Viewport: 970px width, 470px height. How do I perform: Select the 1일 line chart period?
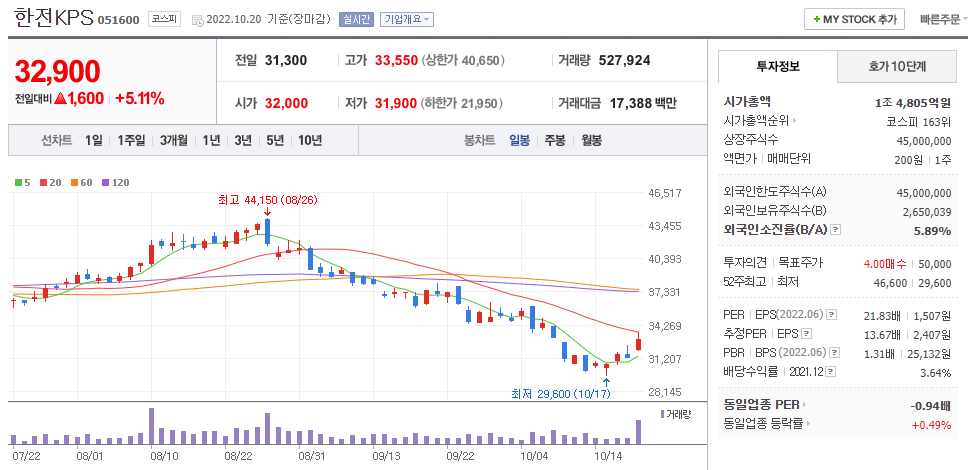[x=94, y=140]
